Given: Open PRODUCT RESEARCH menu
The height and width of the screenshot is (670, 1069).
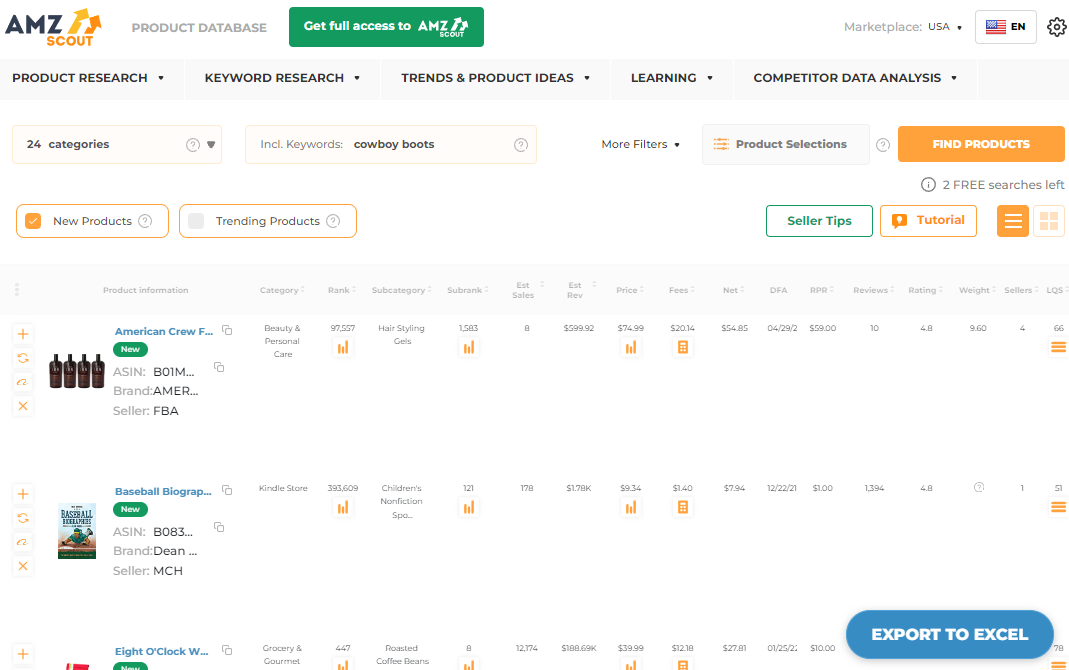Looking at the screenshot, I should pos(88,78).
